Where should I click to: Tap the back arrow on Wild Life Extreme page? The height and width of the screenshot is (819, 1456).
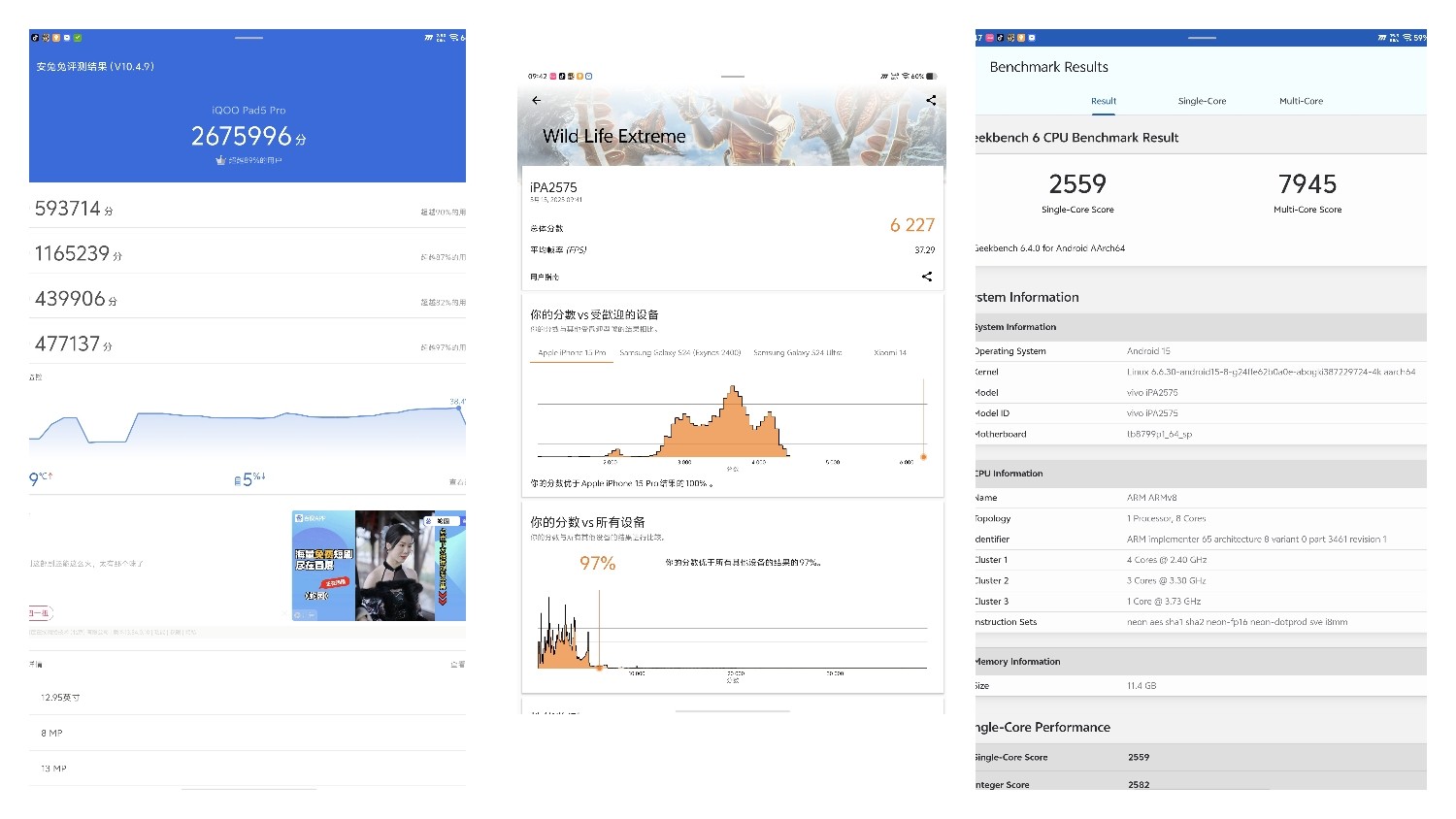[x=537, y=100]
